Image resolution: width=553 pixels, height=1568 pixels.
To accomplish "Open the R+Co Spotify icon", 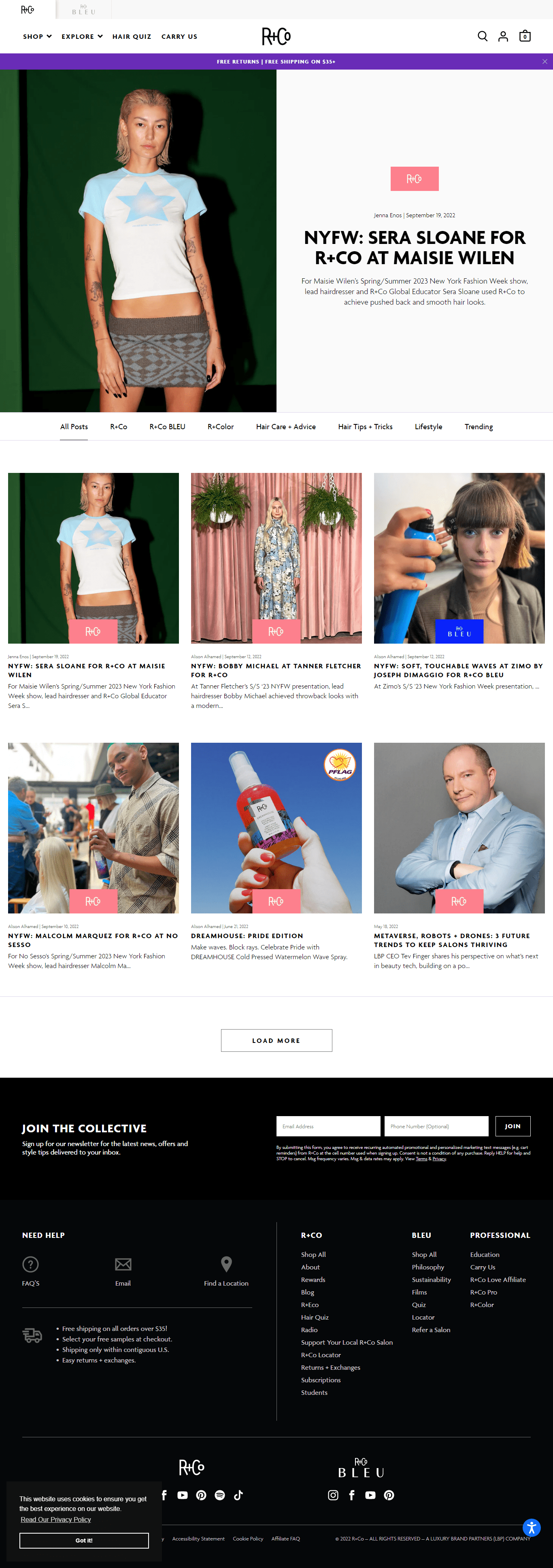I will coord(220,1495).
